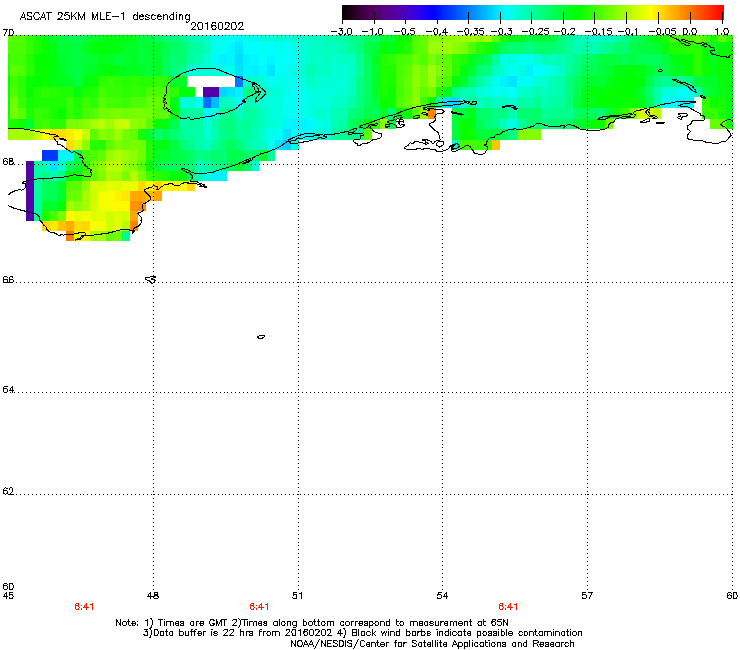Click the latitude label 70 on left axis
740x650 pixels.
point(8,33)
